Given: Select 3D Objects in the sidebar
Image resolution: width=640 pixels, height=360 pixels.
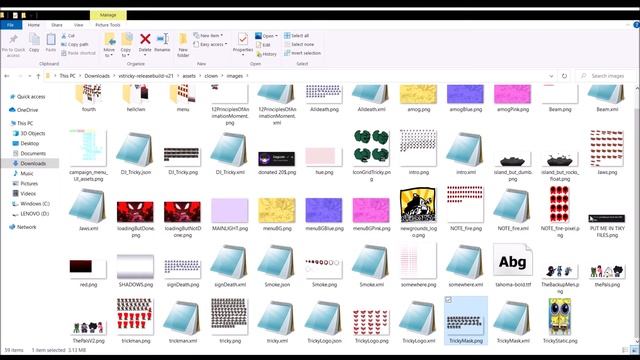Looking at the screenshot, I should click(x=29, y=133).
